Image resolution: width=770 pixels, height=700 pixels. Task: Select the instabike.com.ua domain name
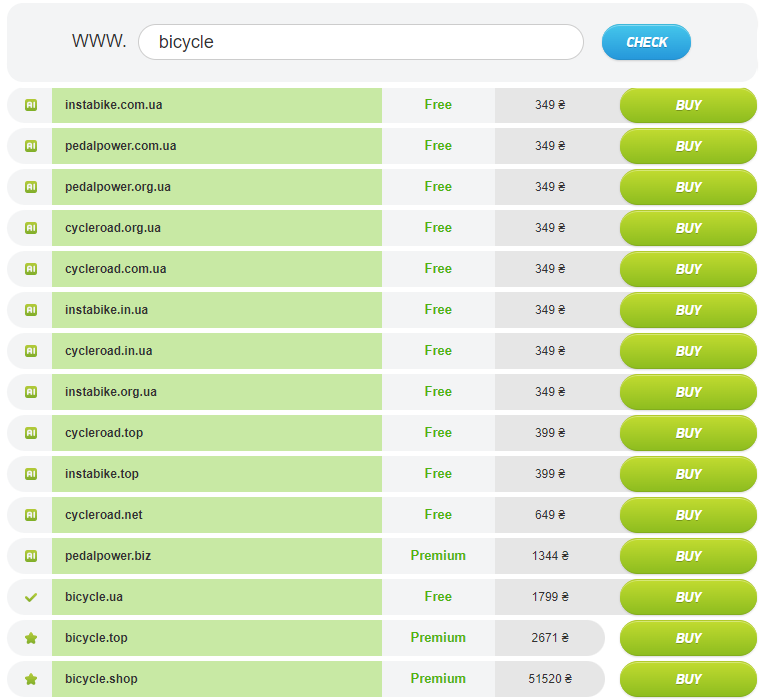point(113,105)
